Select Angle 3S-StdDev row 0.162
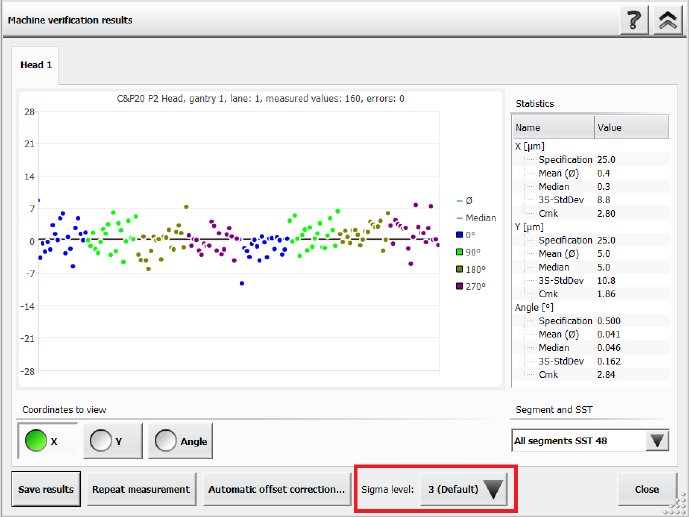Viewport: 689px width, 517px height. point(591,362)
